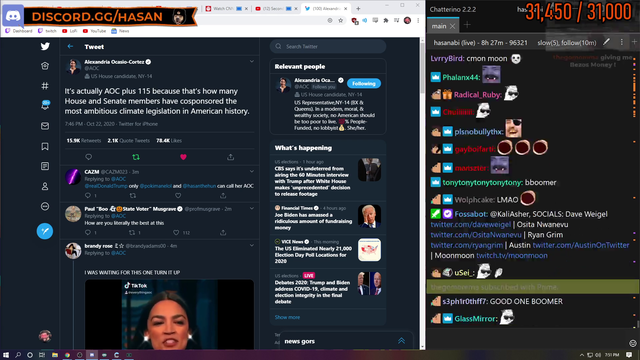View 15.9K Retweets list
This screenshot has width=640, height=360.
84,140
